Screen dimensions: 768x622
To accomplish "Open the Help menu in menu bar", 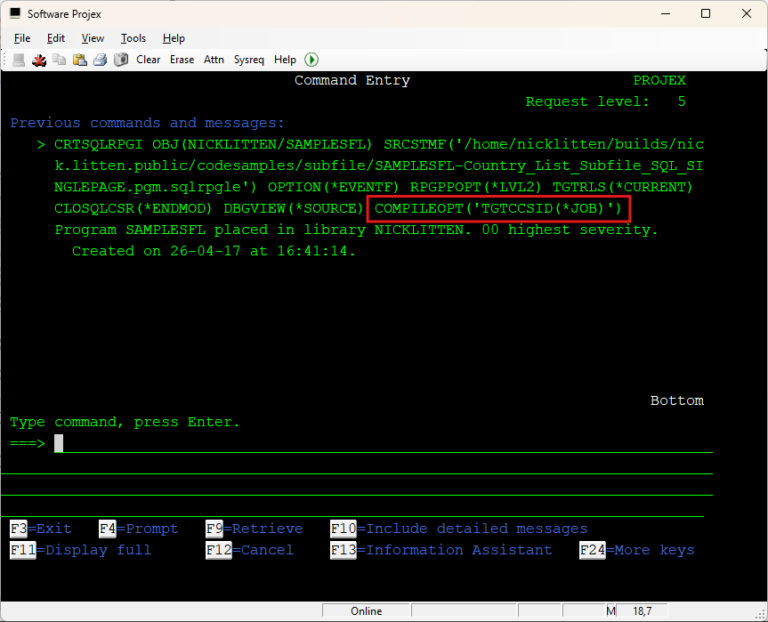I will (173, 38).
